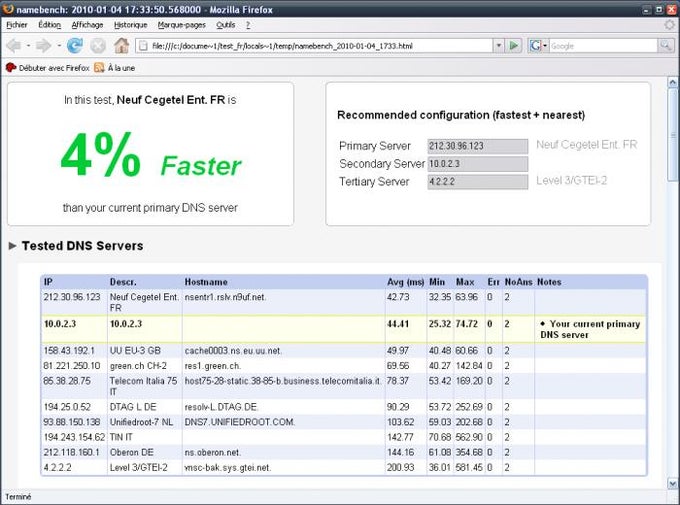
Task: Select the IP cell 194.243.154.62
Action: [74, 437]
